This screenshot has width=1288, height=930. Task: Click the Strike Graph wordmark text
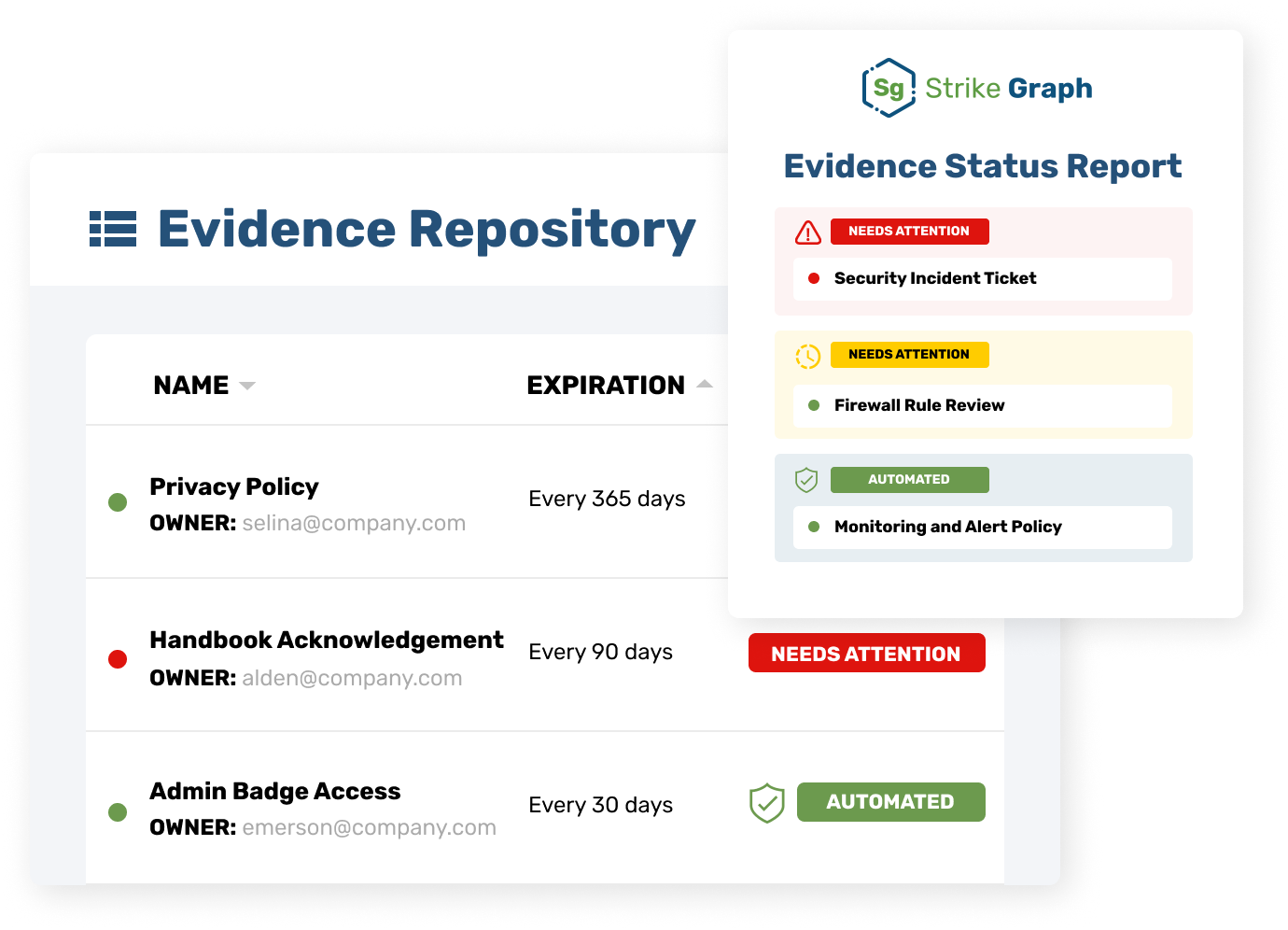coord(1009,88)
